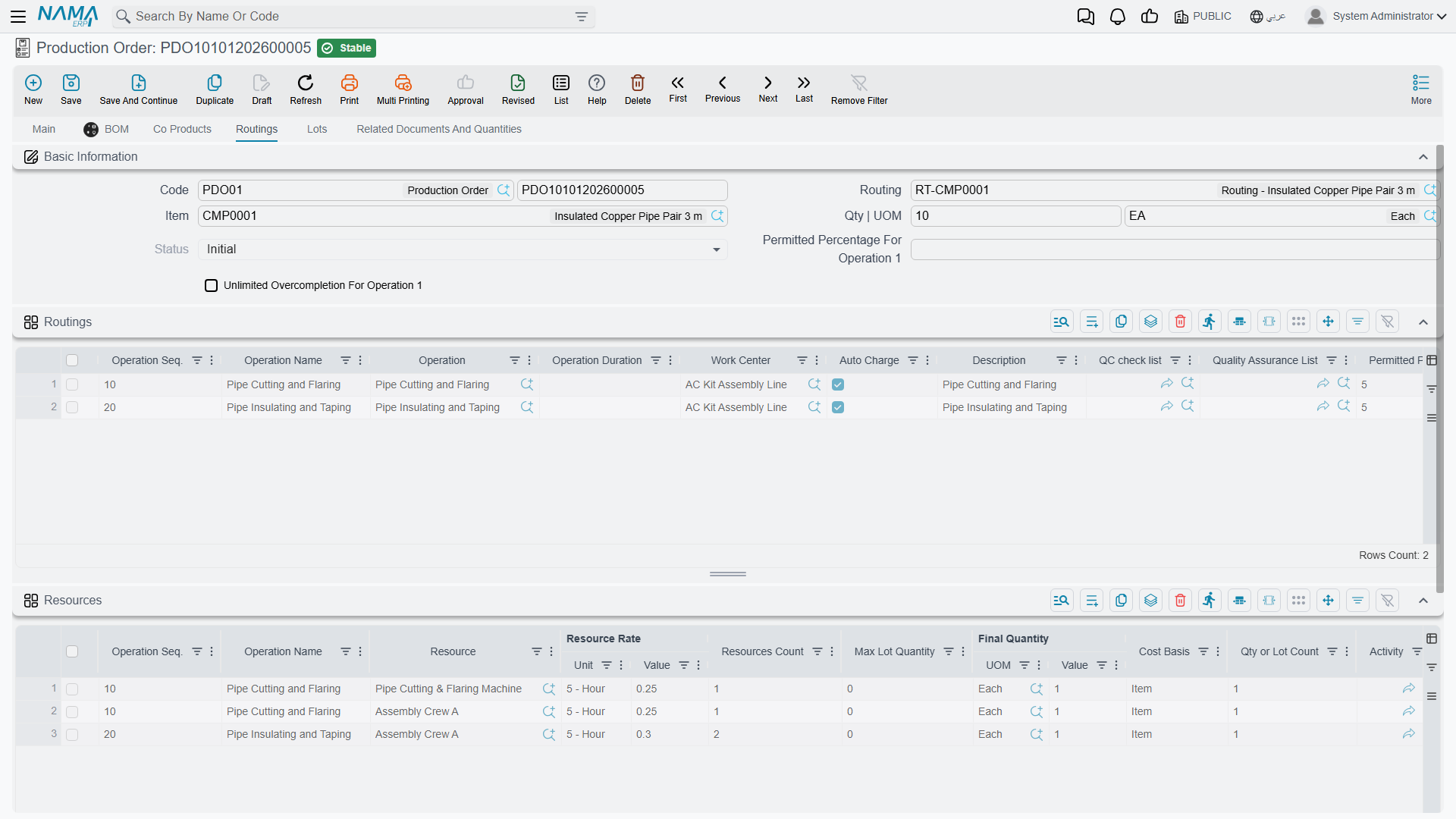
Task: Mark the document as Revised
Action: 518,89
